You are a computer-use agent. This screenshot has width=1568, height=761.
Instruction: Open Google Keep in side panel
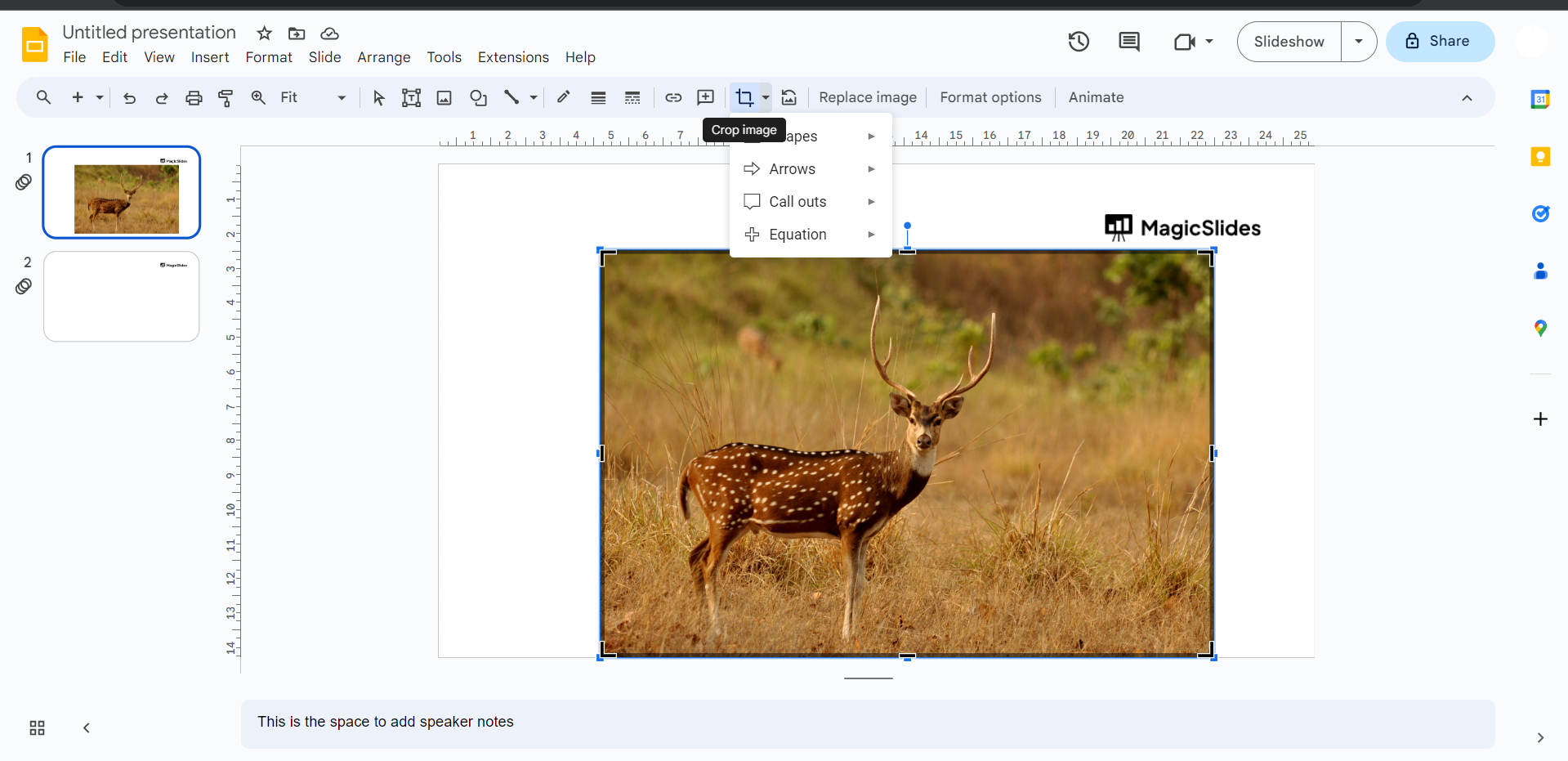(x=1540, y=157)
